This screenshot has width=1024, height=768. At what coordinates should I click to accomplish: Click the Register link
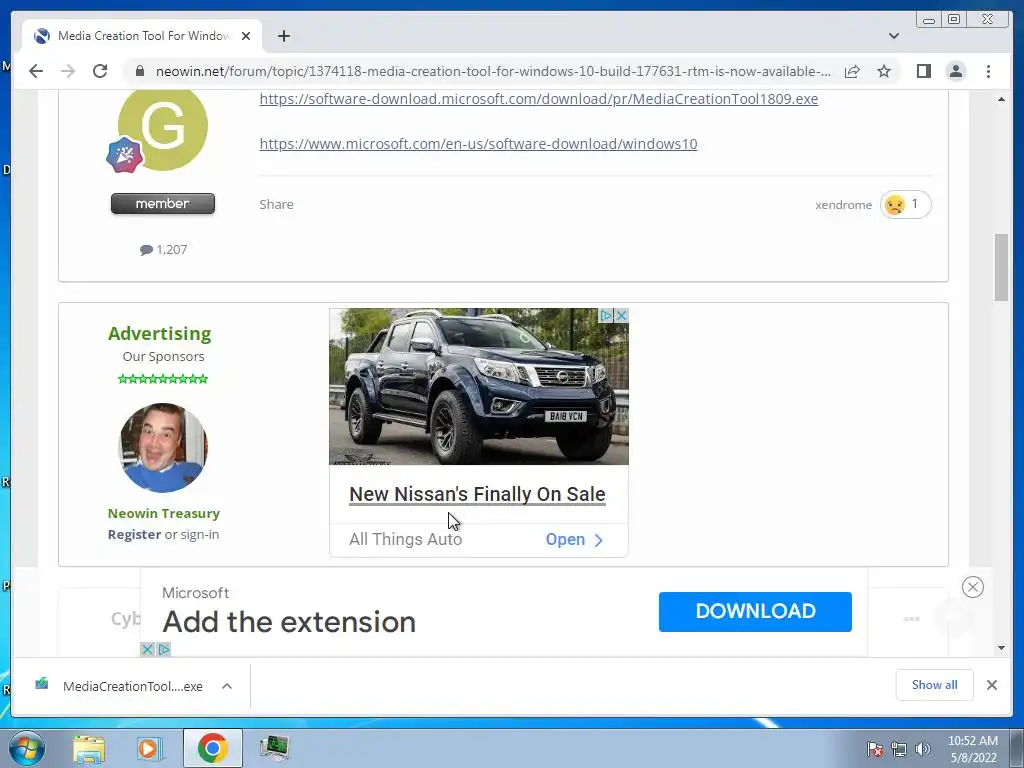[134, 534]
